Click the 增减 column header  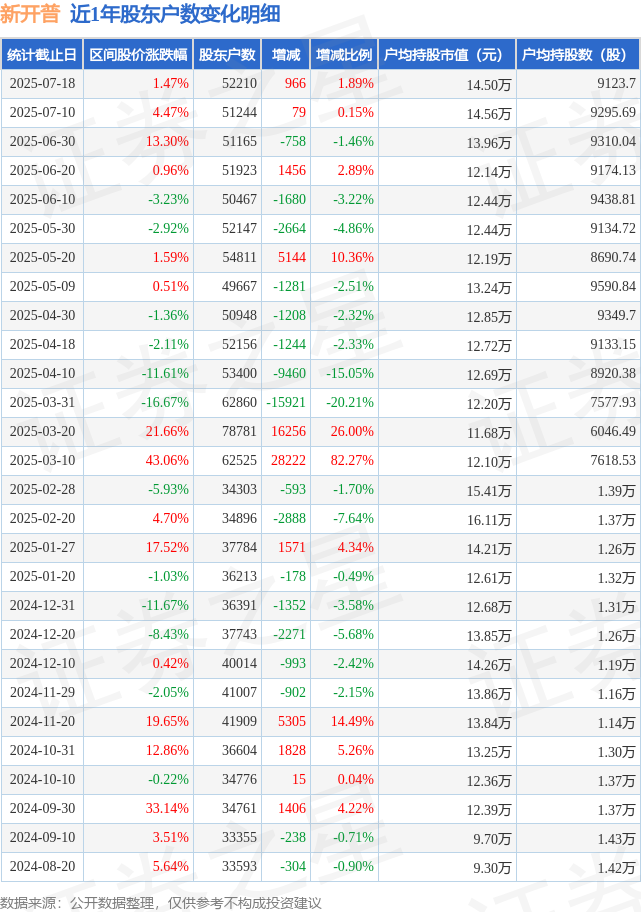286,55
